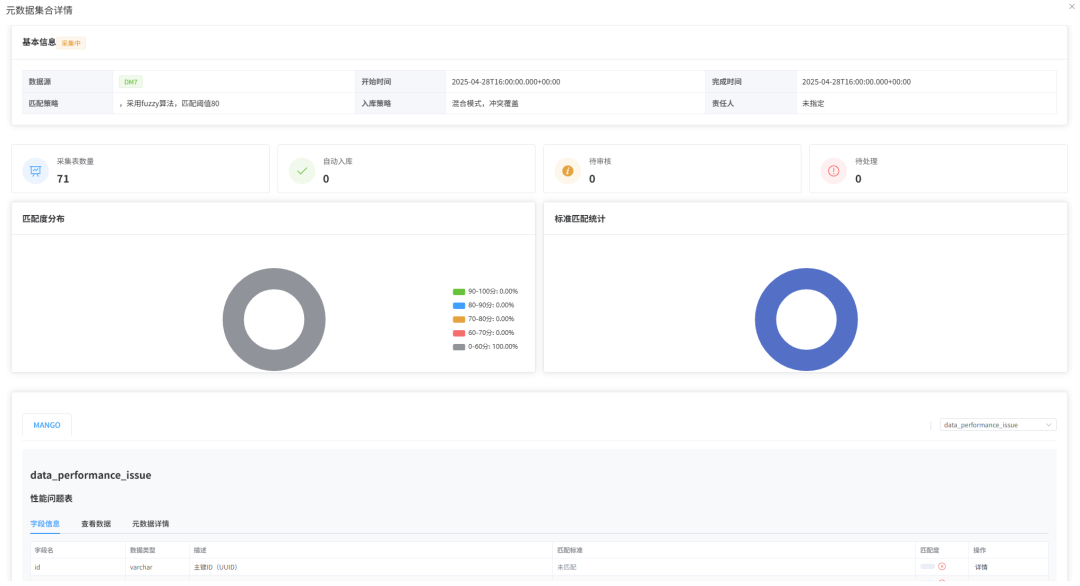Click the id field name cell
Image resolution: width=1080 pixels, height=586 pixels.
coord(37,567)
